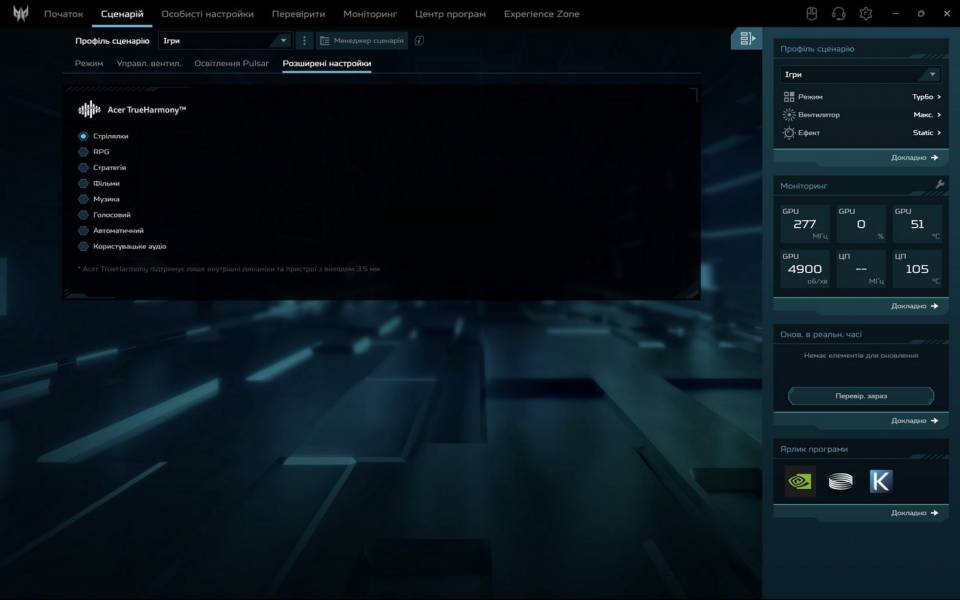Select the Музика audio mode
Image resolution: width=960 pixels, height=600 pixels.
click(x=84, y=199)
